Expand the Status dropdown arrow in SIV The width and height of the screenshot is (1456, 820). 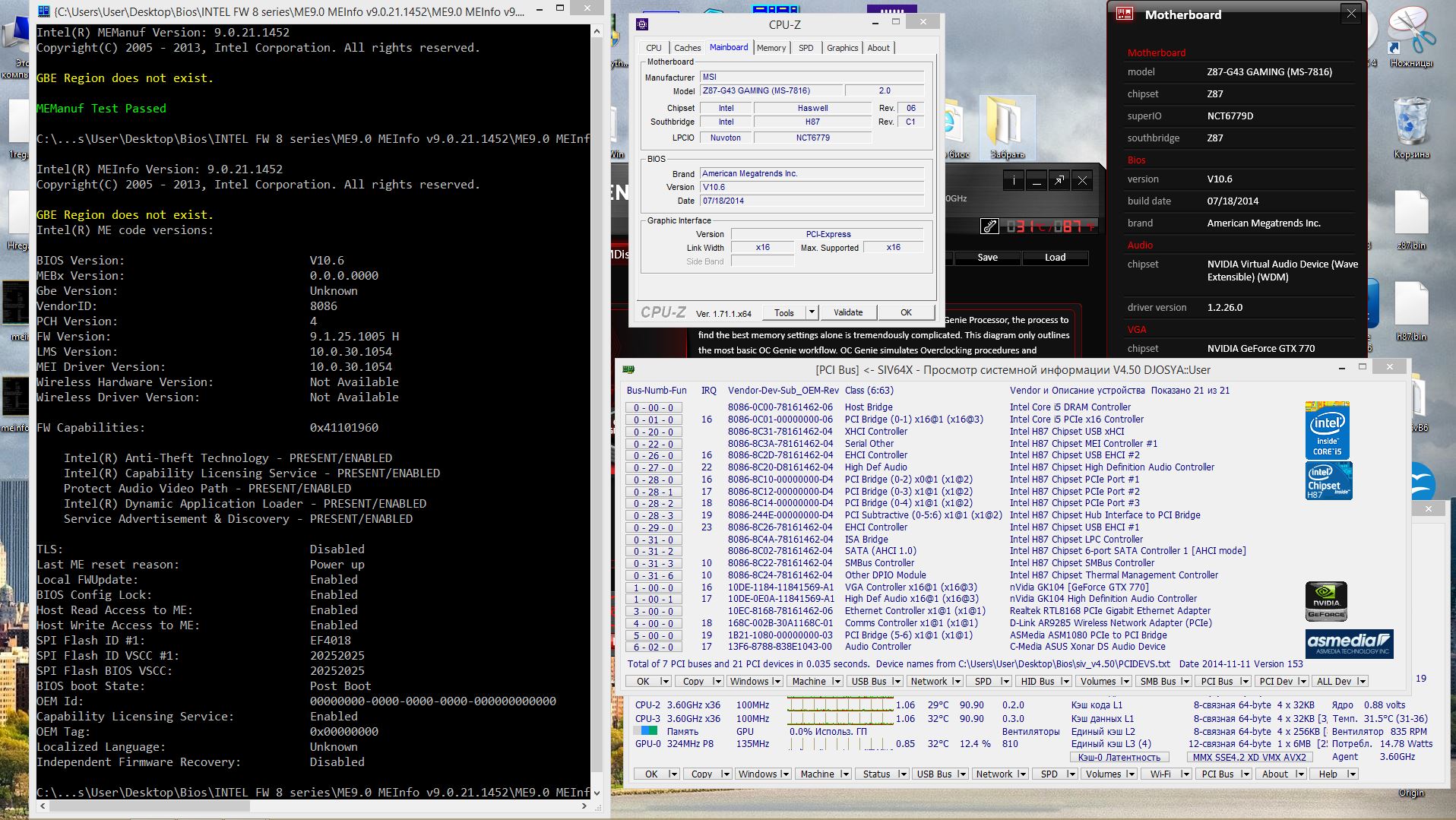coord(903,774)
